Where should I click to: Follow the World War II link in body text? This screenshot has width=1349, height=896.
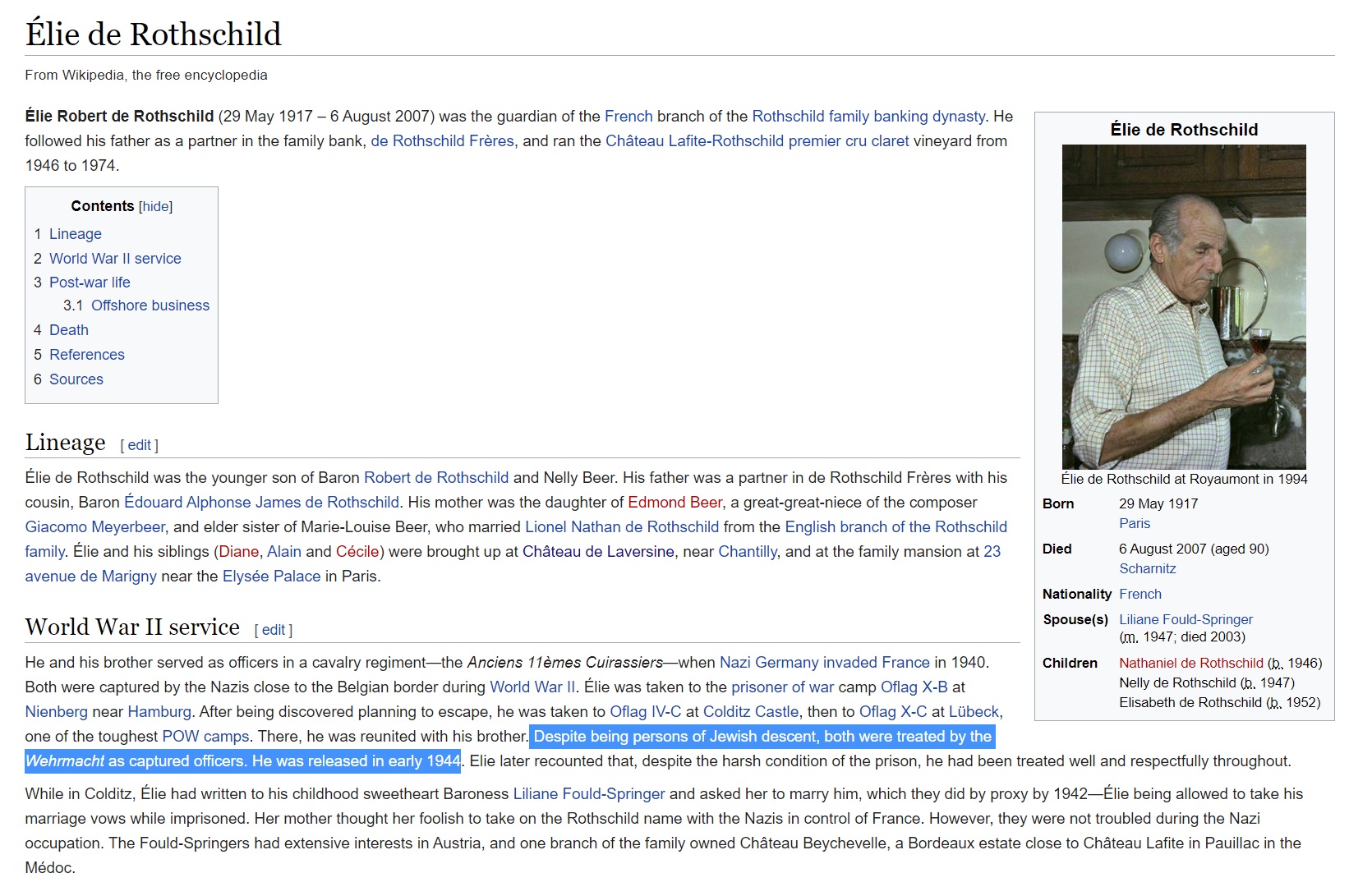(x=532, y=687)
